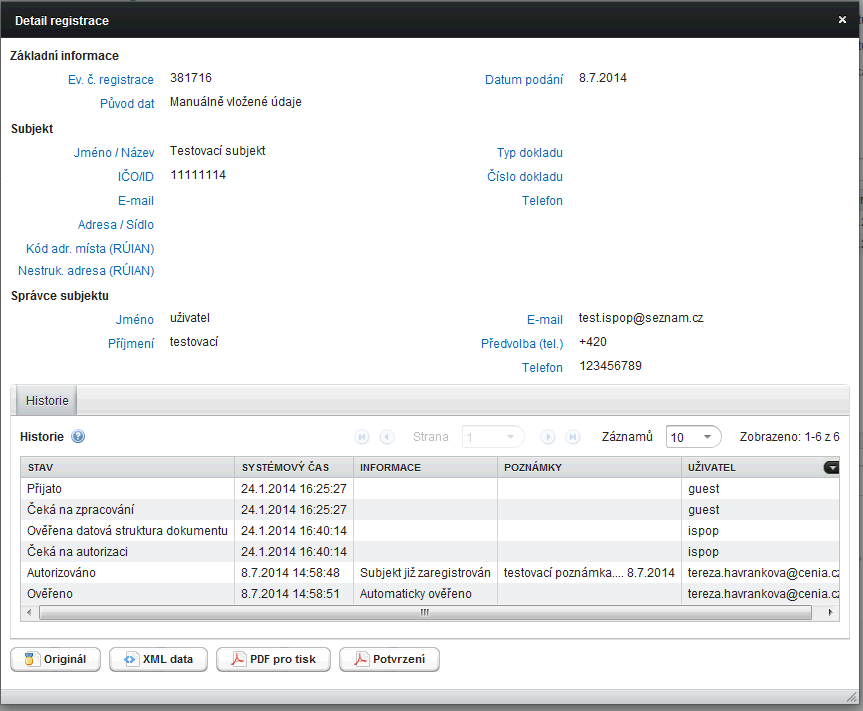This screenshot has width=863, height=711.
Task: Click Automaticky ověřeno information cell
Action: [425, 593]
